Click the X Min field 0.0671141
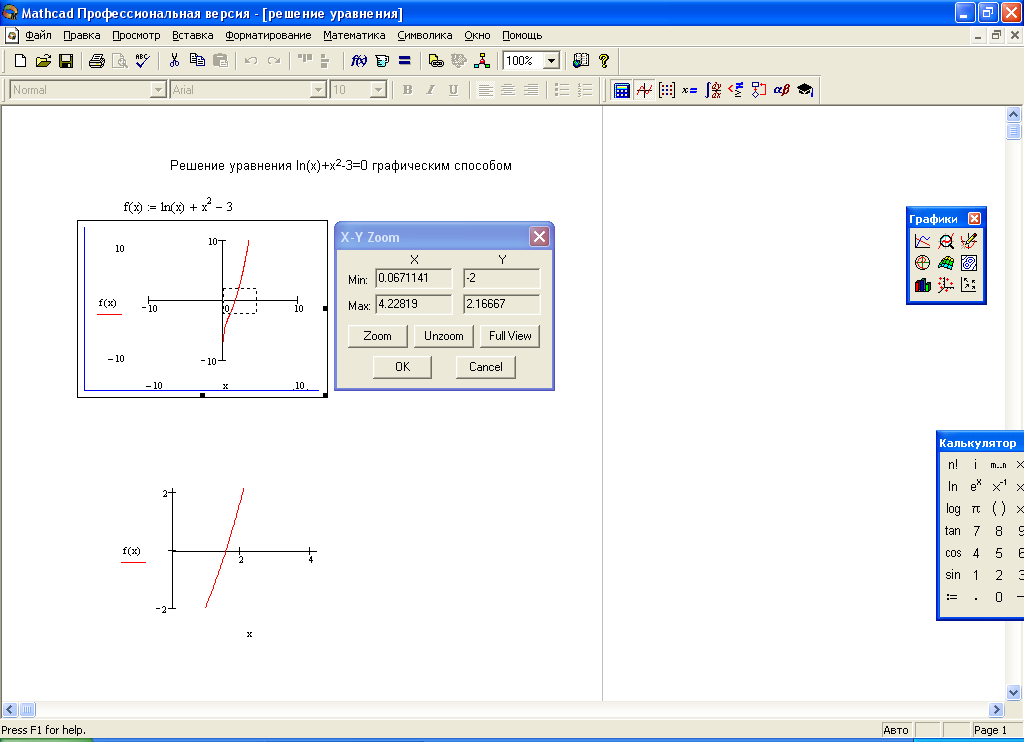Screen dimensions: 1024x742 (x=414, y=278)
